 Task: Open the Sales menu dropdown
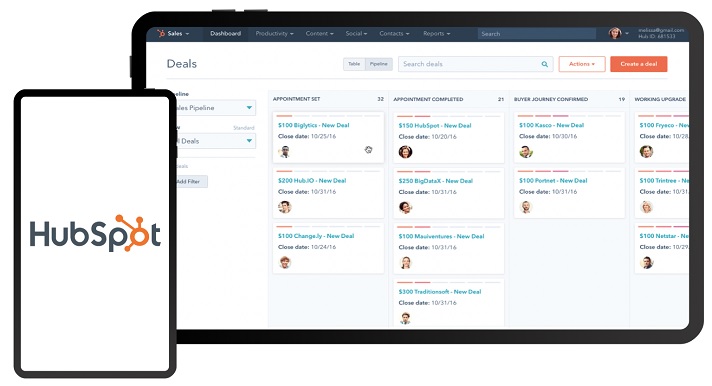178,34
